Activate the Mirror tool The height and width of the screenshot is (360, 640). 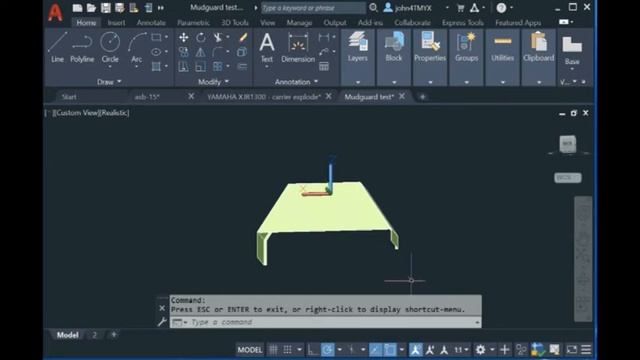(x=200, y=52)
